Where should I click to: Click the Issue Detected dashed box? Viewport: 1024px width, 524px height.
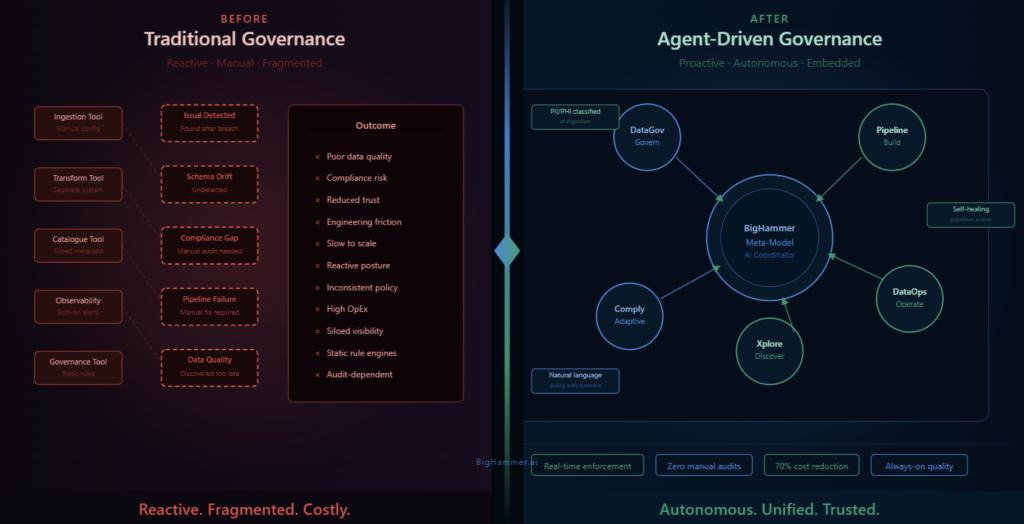(210, 123)
